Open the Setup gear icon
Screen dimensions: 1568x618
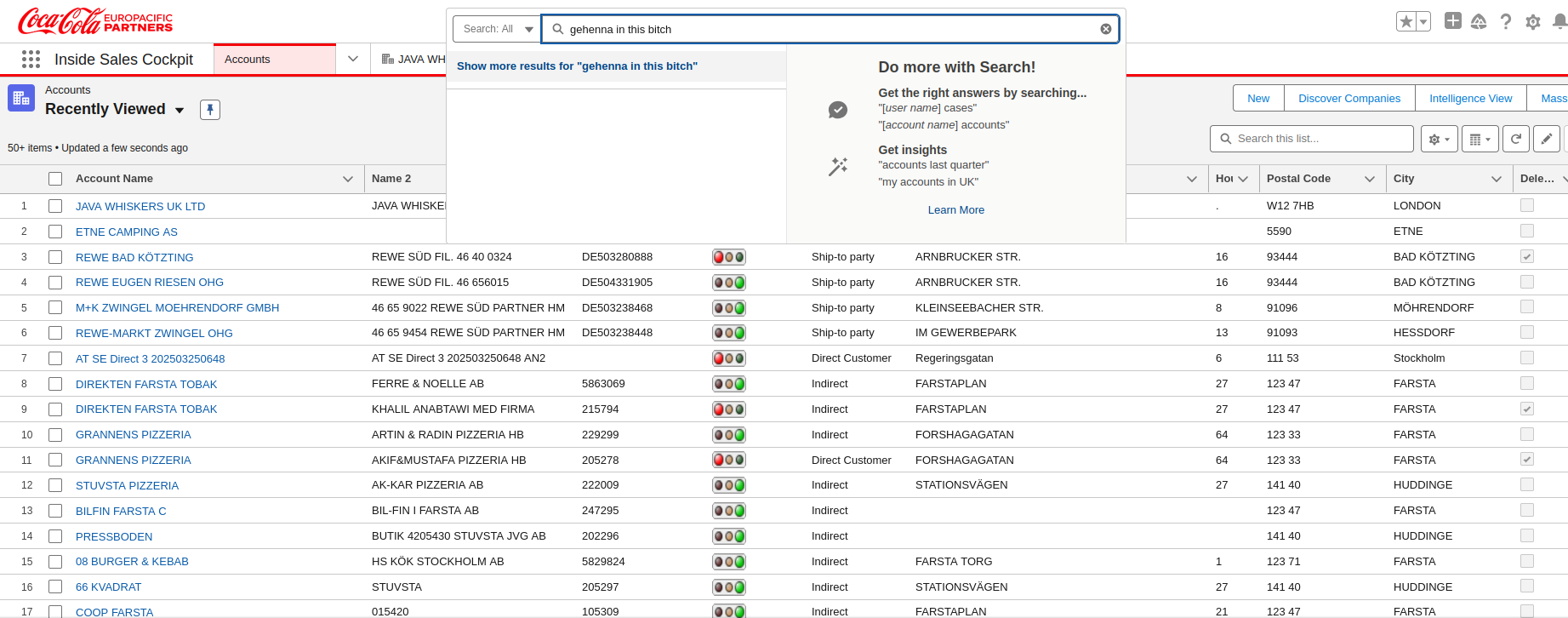coord(1533,22)
